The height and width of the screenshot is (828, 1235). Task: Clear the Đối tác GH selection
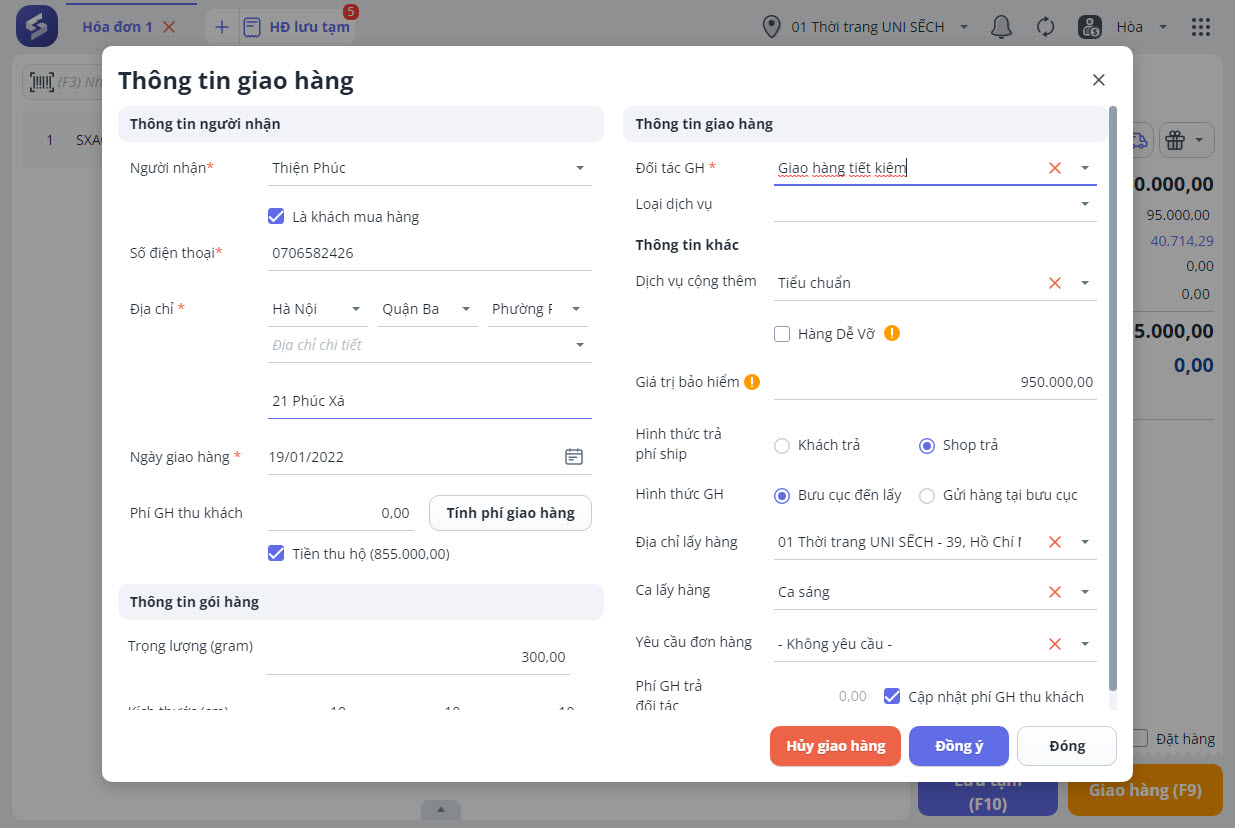1054,168
